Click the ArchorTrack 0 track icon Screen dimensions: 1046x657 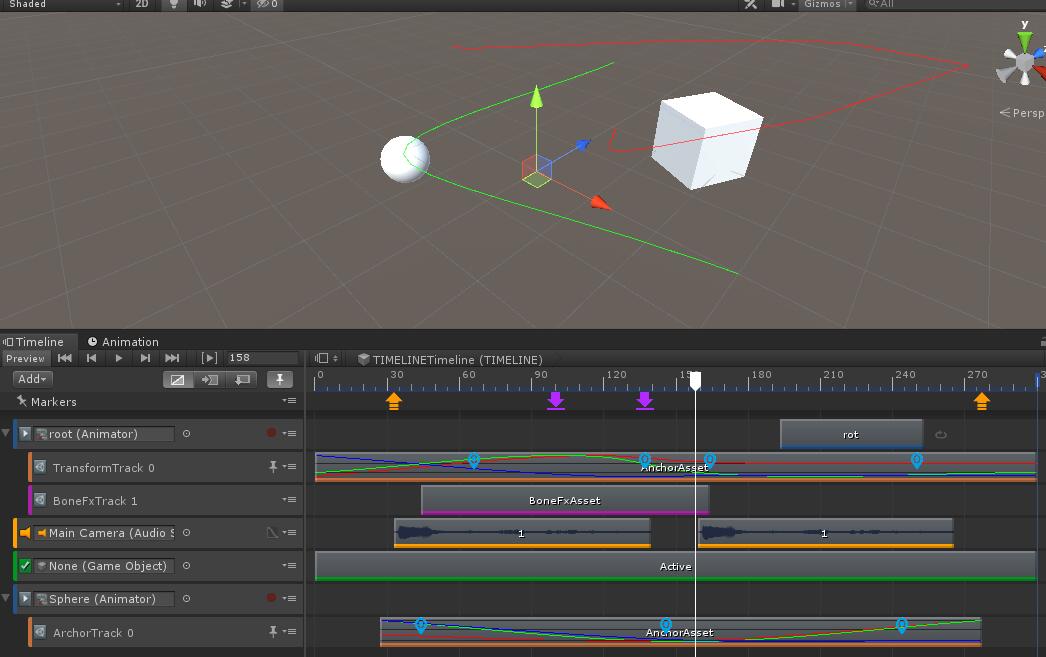point(40,632)
